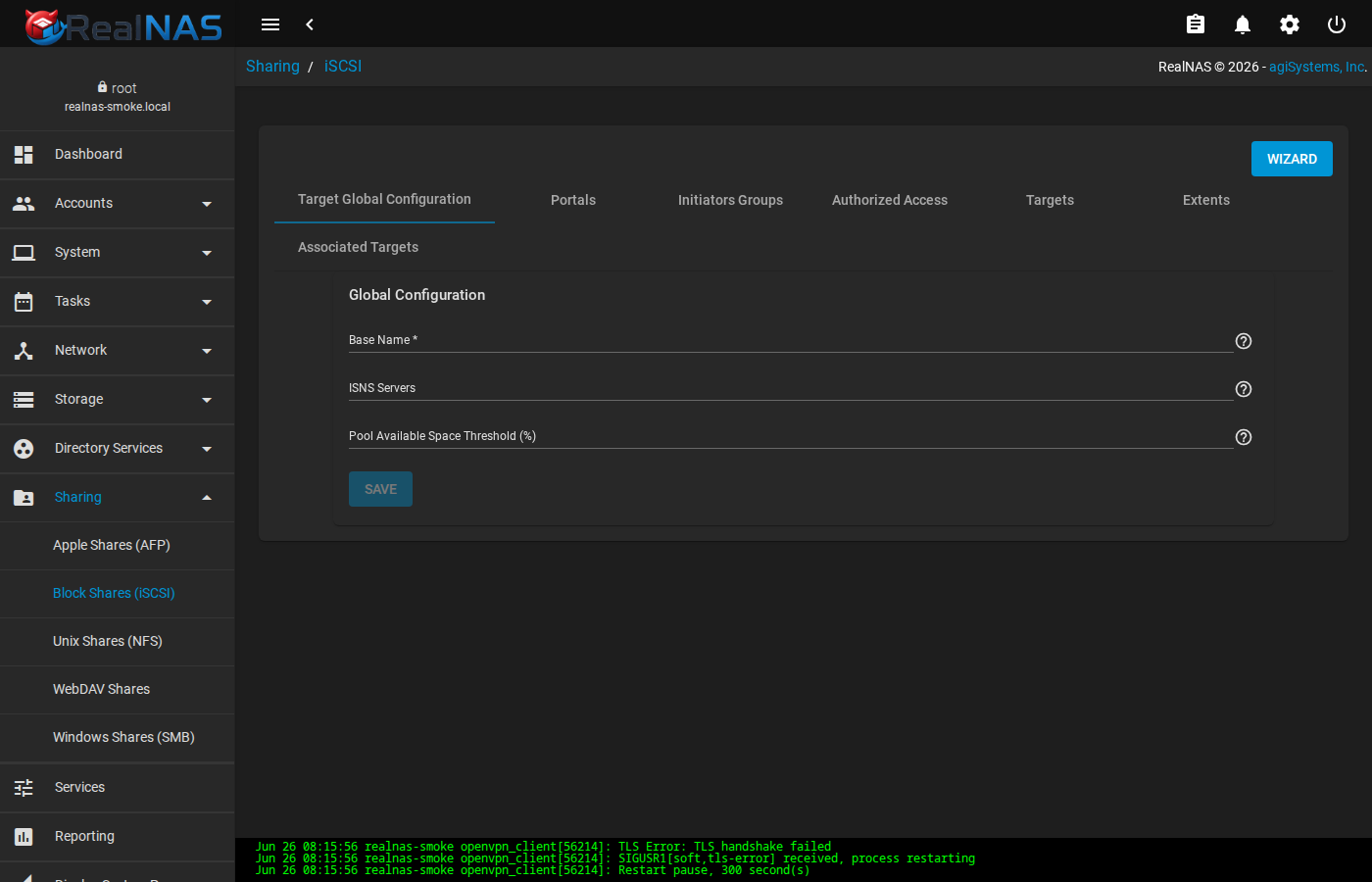Expand the Tasks menu arrow
Viewport: 1372px width, 882px height.
(207, 302)
